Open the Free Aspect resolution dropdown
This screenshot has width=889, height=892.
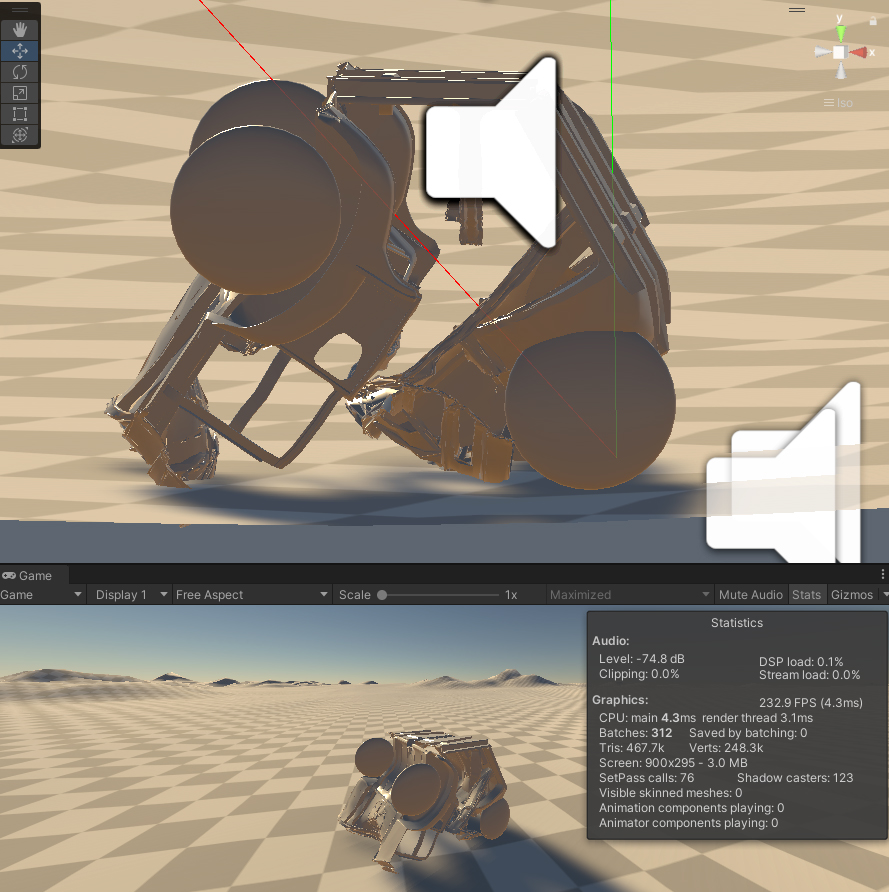point(251,594)
